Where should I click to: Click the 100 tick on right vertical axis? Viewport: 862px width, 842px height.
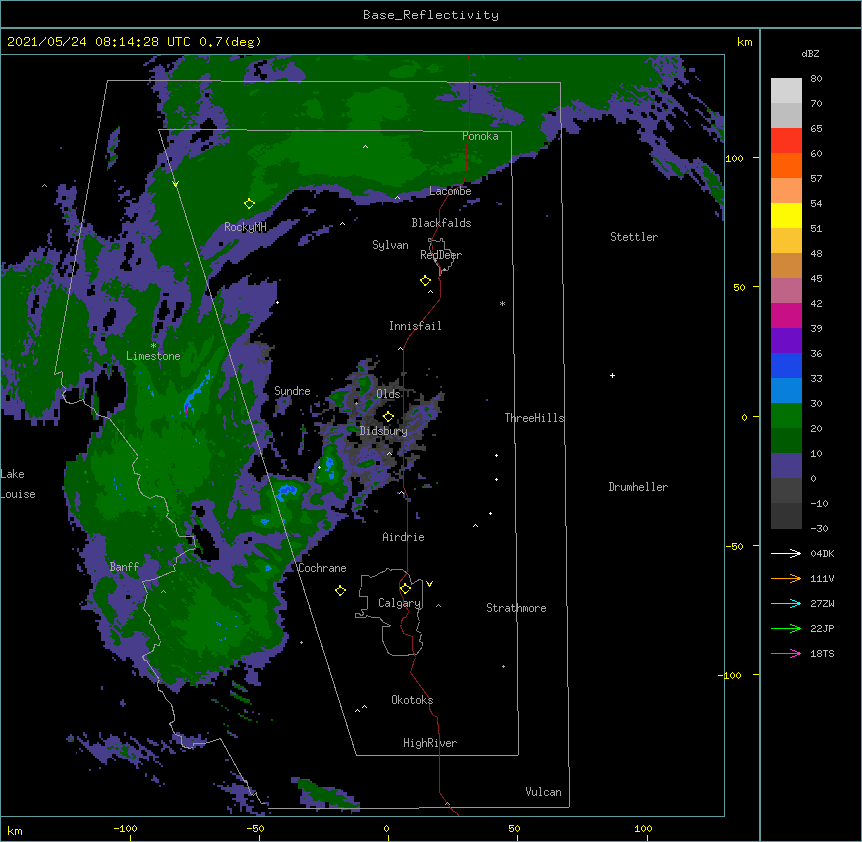(734, 158)
